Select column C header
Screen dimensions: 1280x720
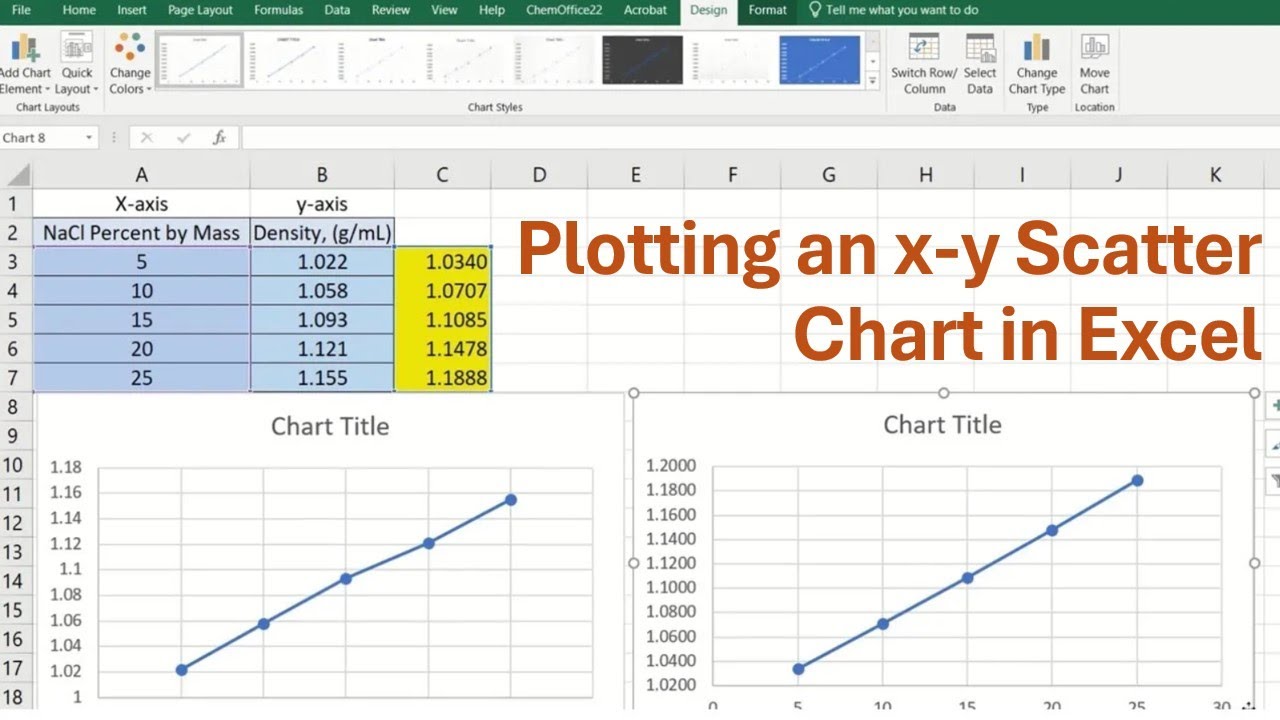tap(442, 175)
